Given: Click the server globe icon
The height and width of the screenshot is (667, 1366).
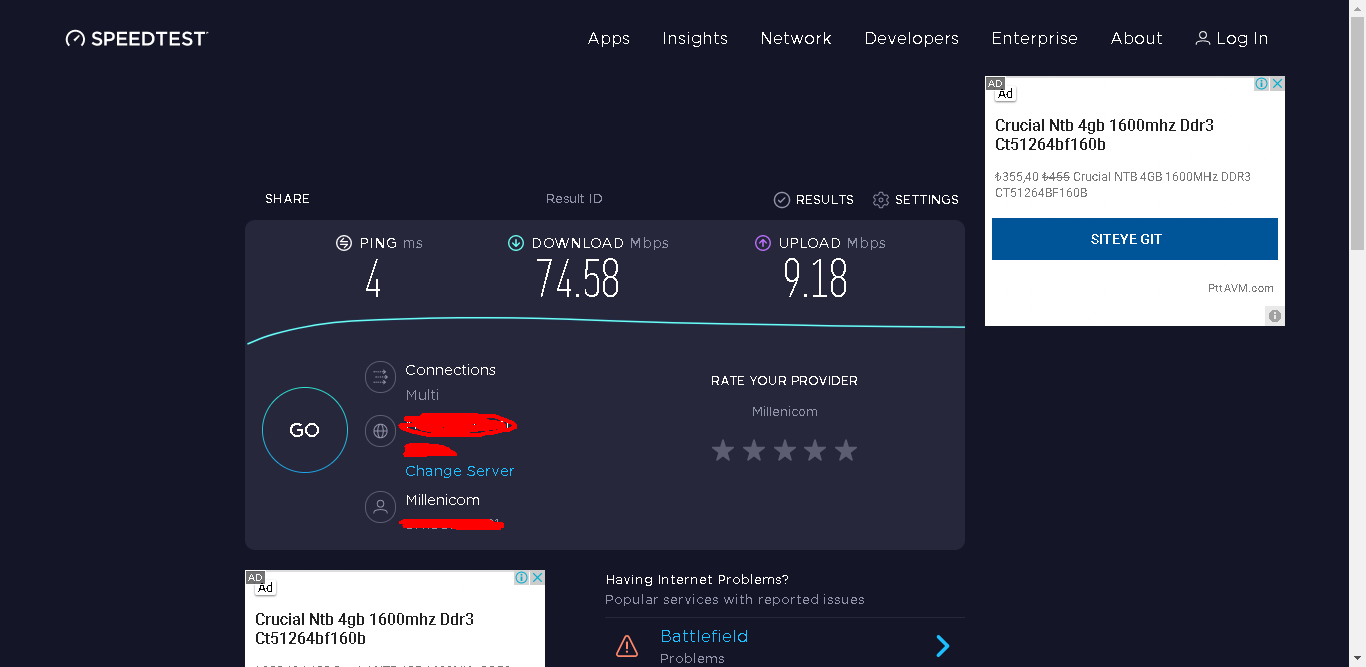Looking at the screenshot, I should click(380, 431).
